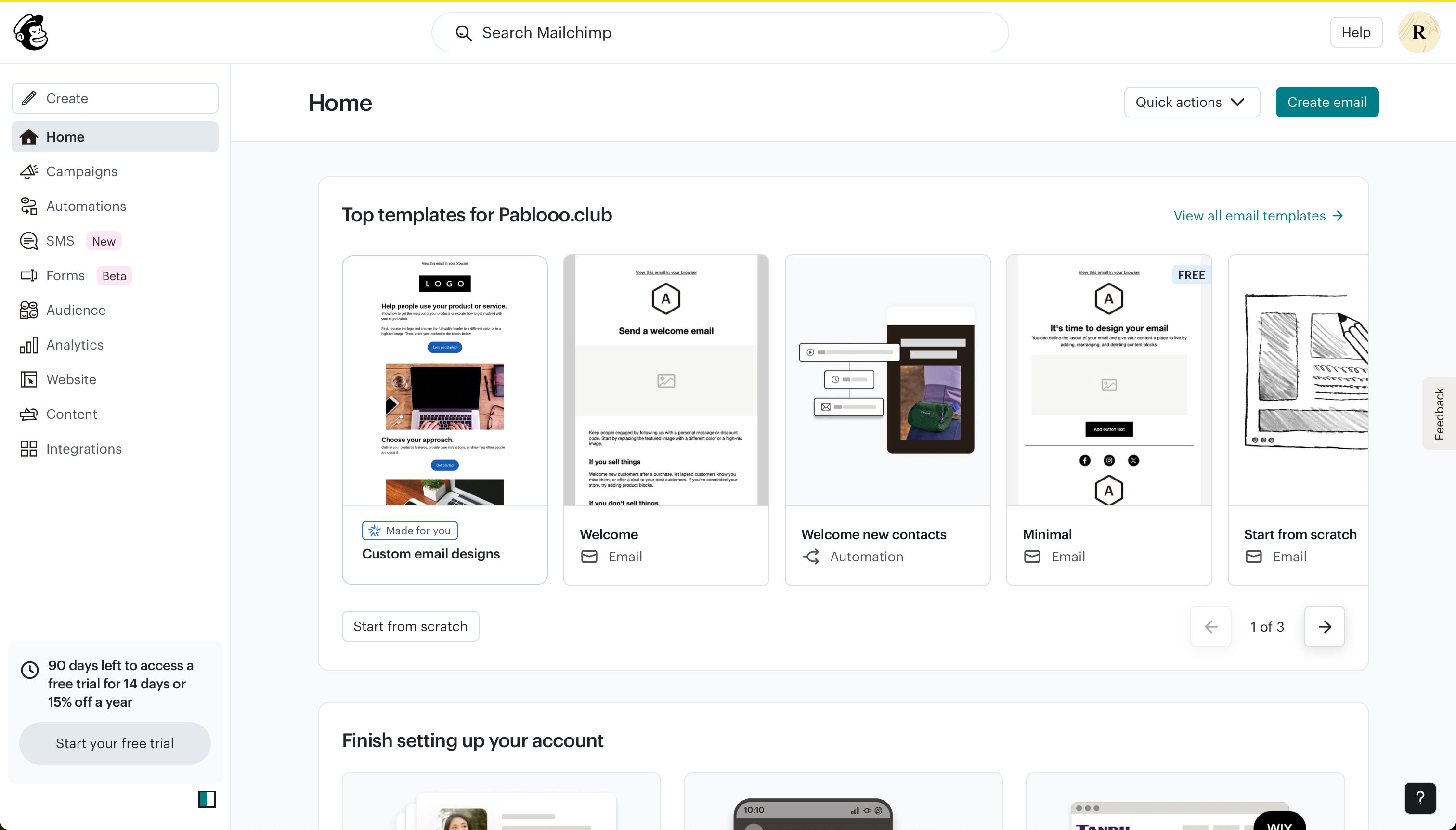
Task: Click the Content icon in sidebar
Action: click(x=28, y=414)
